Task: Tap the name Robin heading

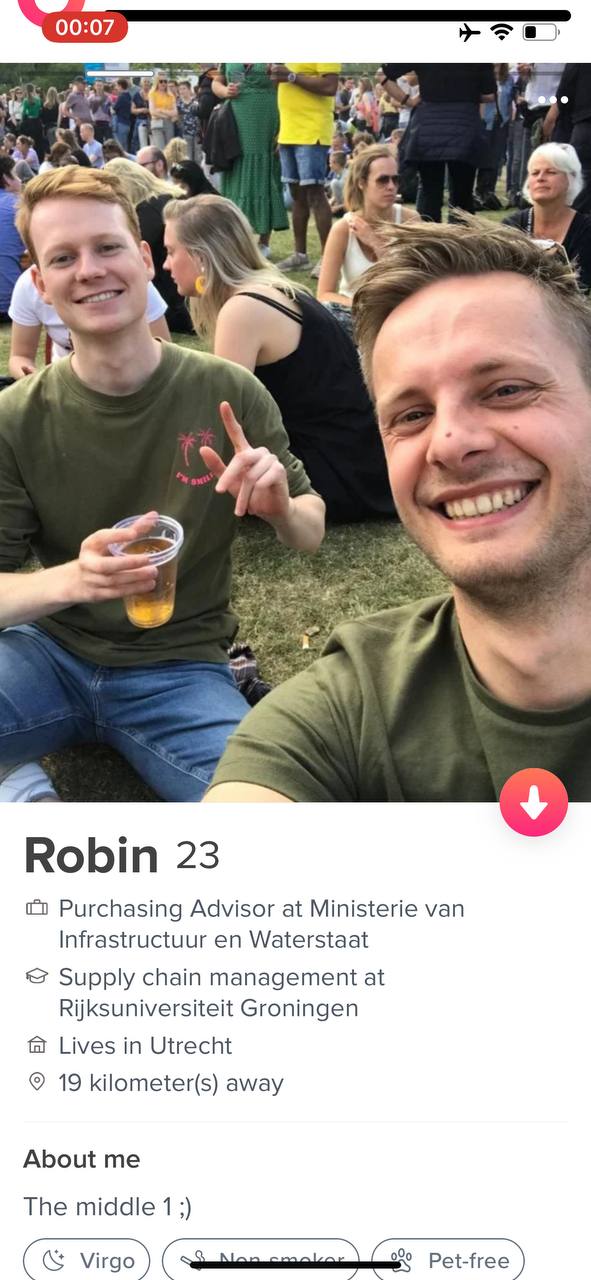Action: pyautogui.click(x=91, y=855)
